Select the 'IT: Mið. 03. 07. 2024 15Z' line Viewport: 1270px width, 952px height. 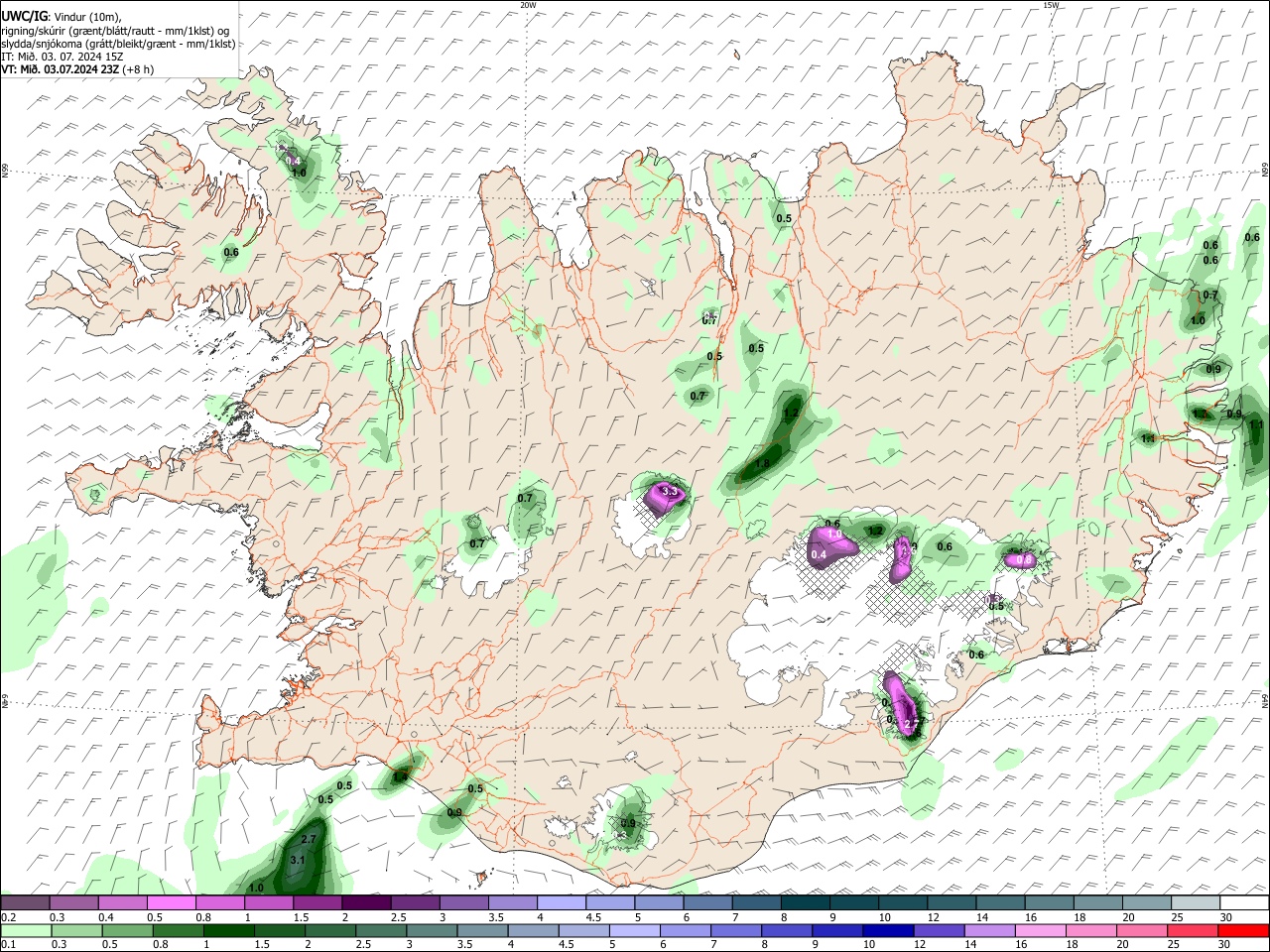pyautogui.click(x=63, y=57)
